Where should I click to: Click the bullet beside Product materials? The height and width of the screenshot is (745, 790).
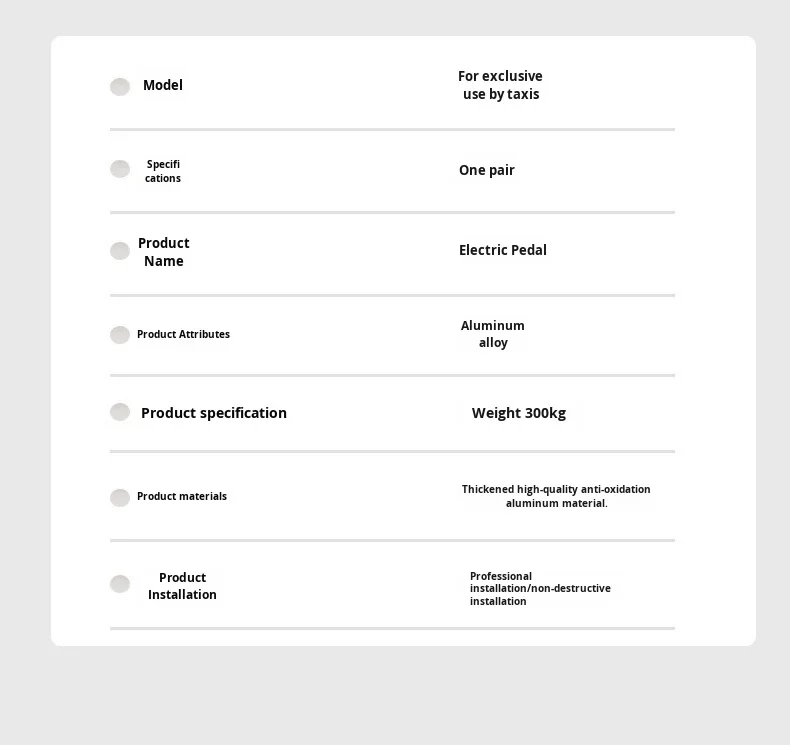(x=120, y=498)
